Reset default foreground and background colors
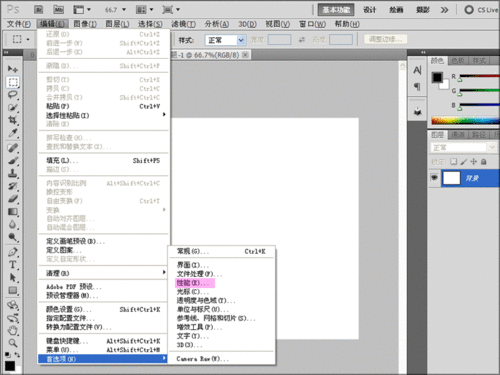The image size is (500, 375). point(8,355)
